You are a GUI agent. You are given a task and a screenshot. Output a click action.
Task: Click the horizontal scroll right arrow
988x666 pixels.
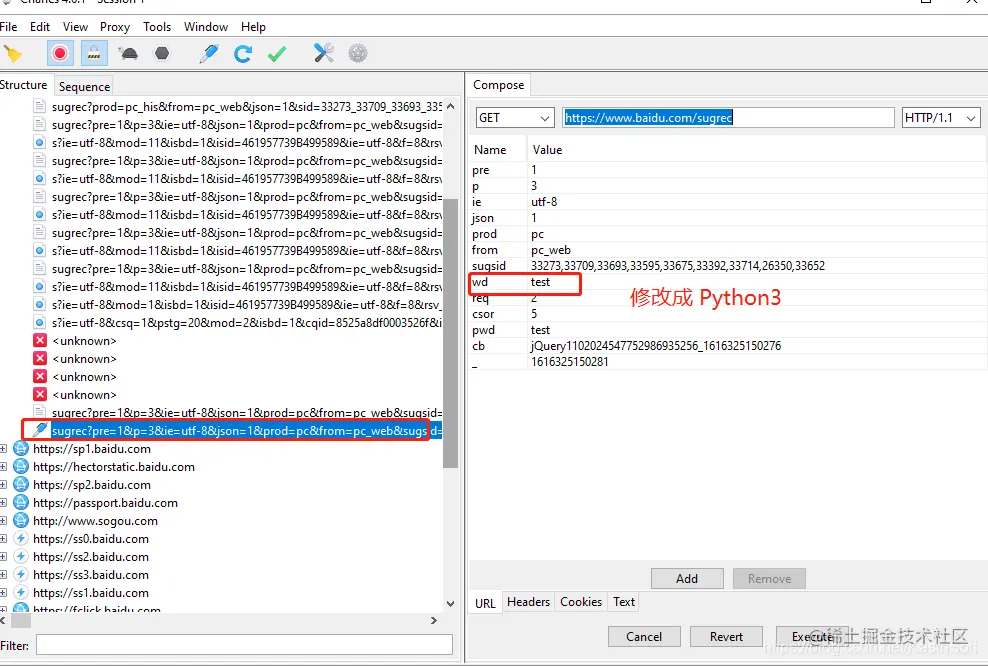(x=434, y=621)
